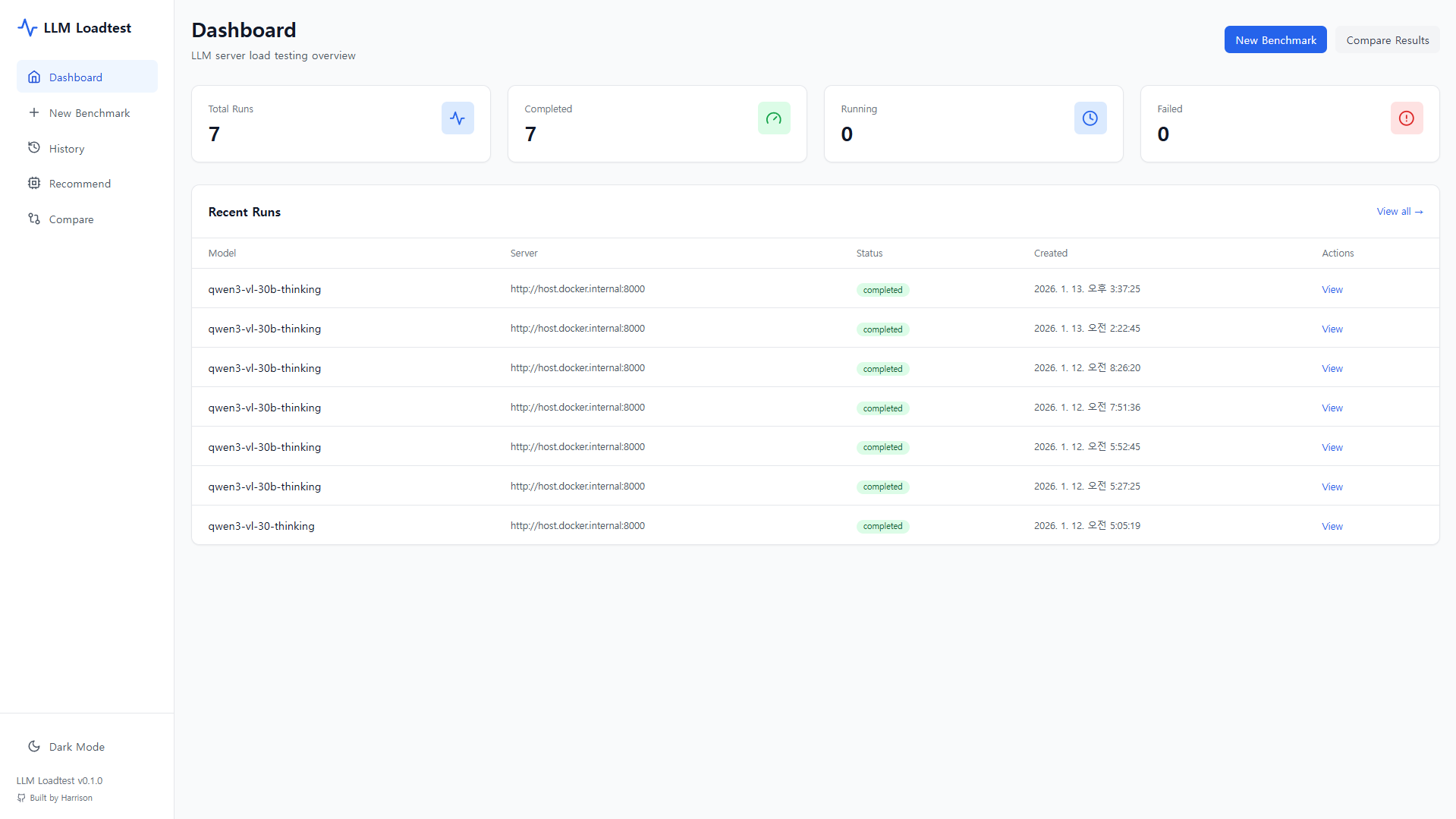
Task: Click the activity icon on Total Runs card
Action: (458, 118)
